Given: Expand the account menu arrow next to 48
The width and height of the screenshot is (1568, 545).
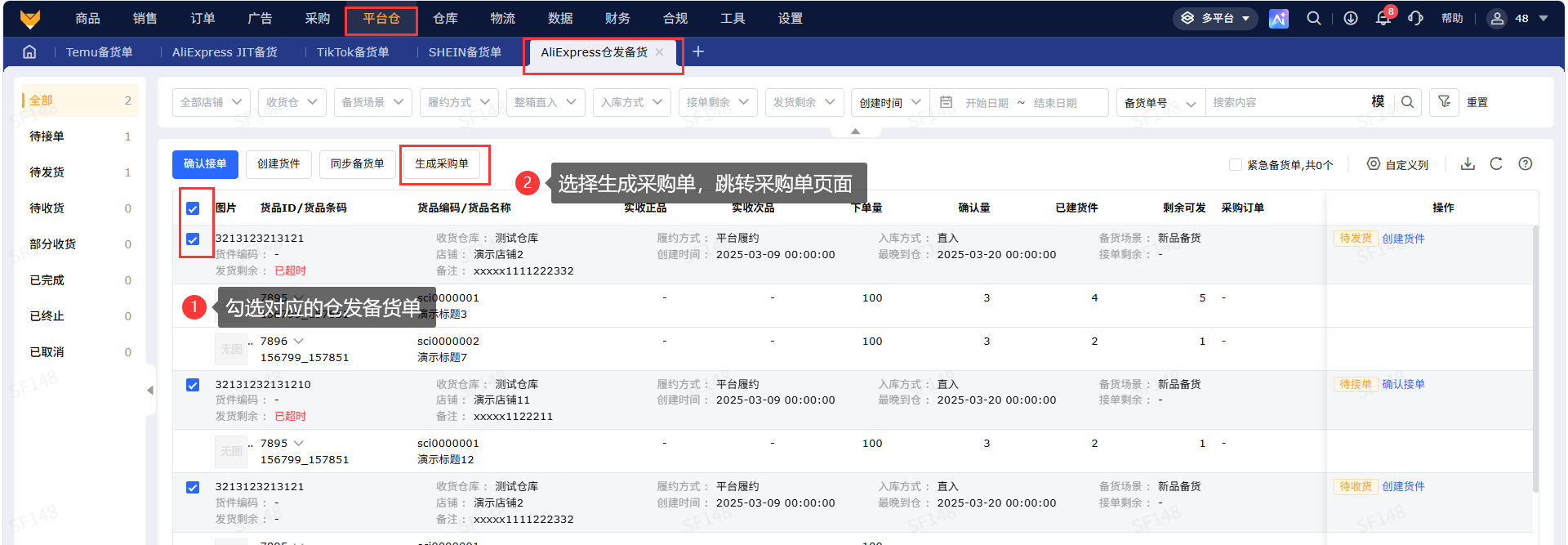Looking at the screenshot, I should (x=1543, y=18).
